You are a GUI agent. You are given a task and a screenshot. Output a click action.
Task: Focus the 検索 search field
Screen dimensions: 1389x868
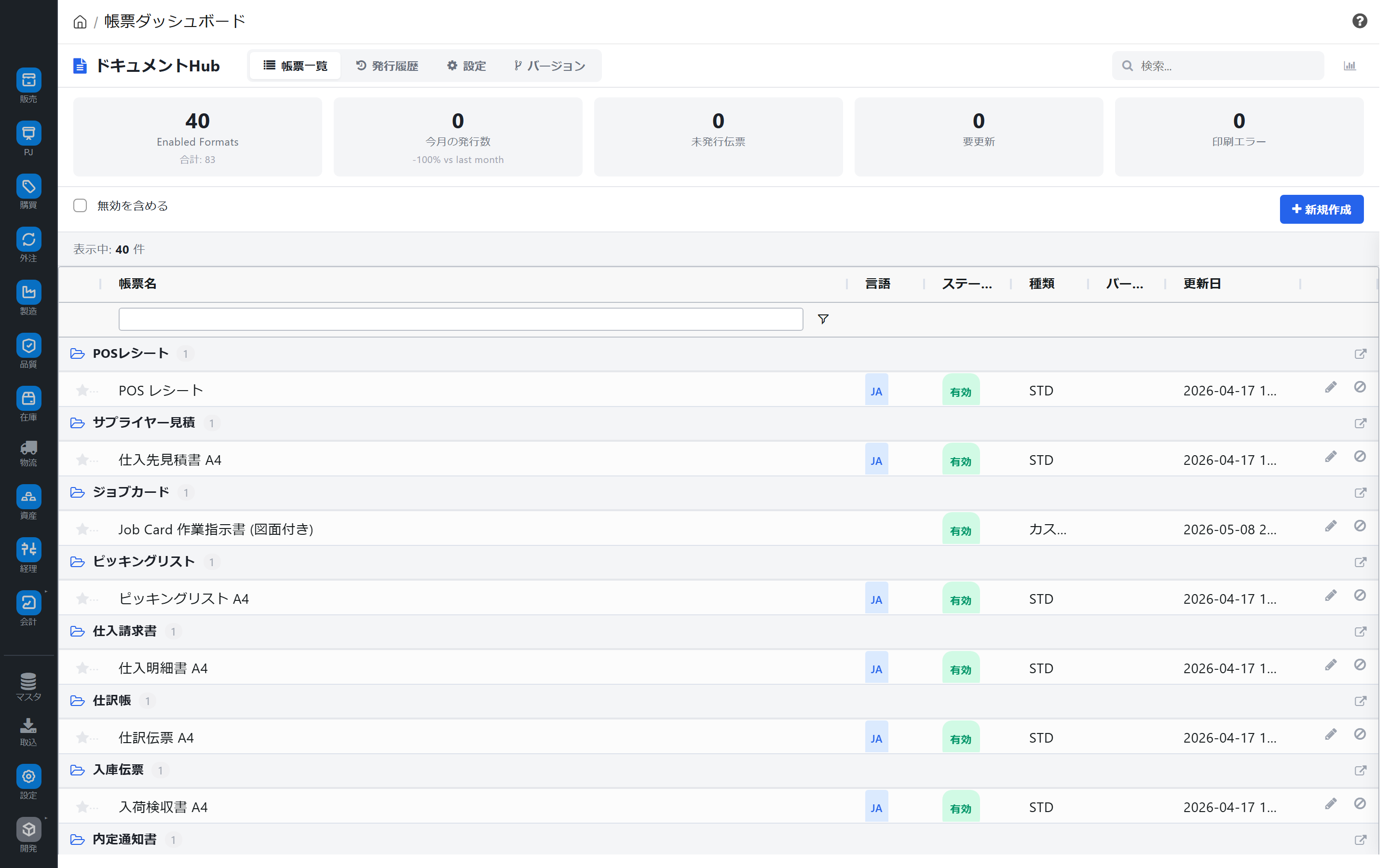pos(1218,66)
